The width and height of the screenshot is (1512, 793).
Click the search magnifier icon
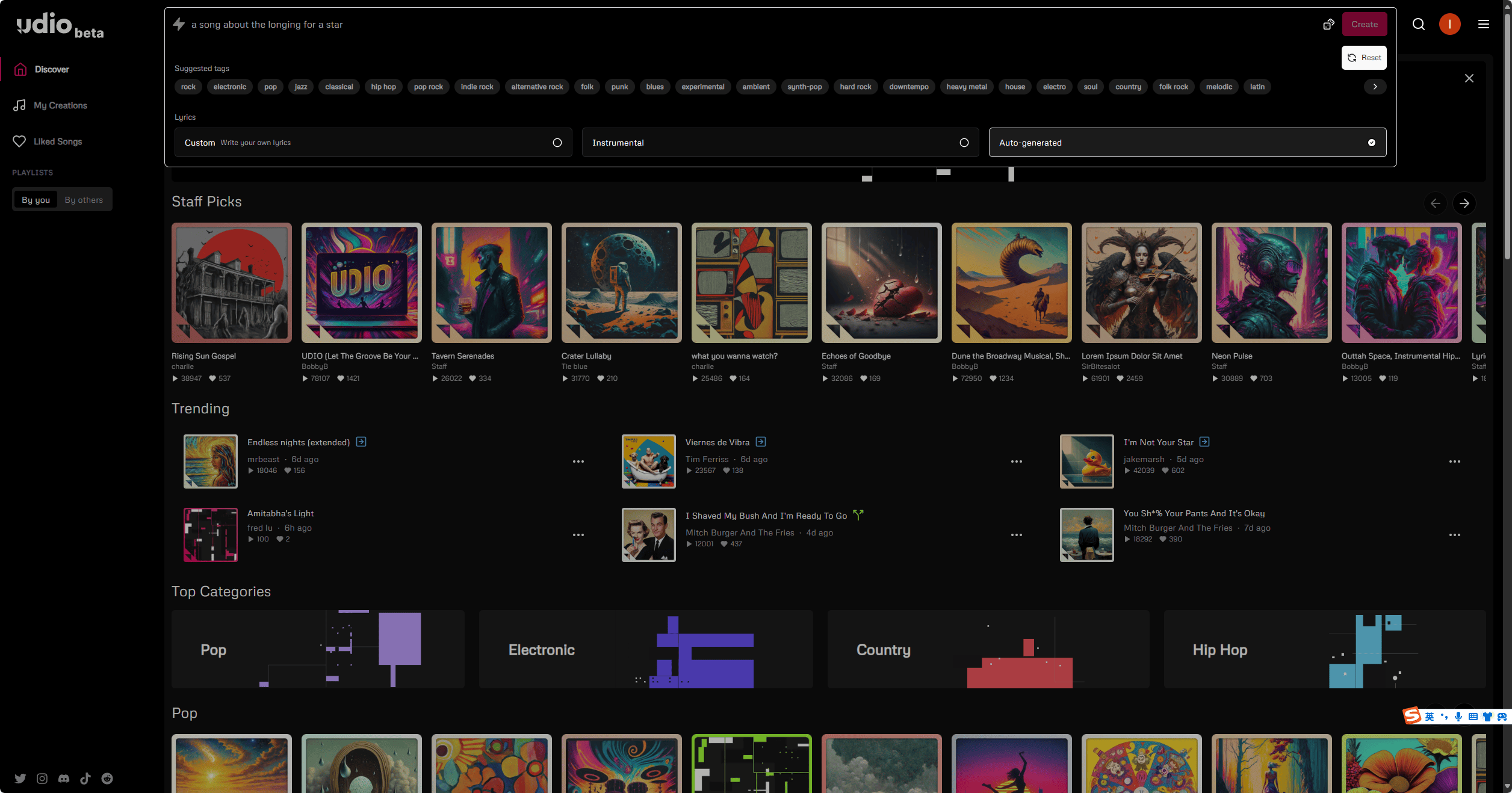coord(1419,24)
